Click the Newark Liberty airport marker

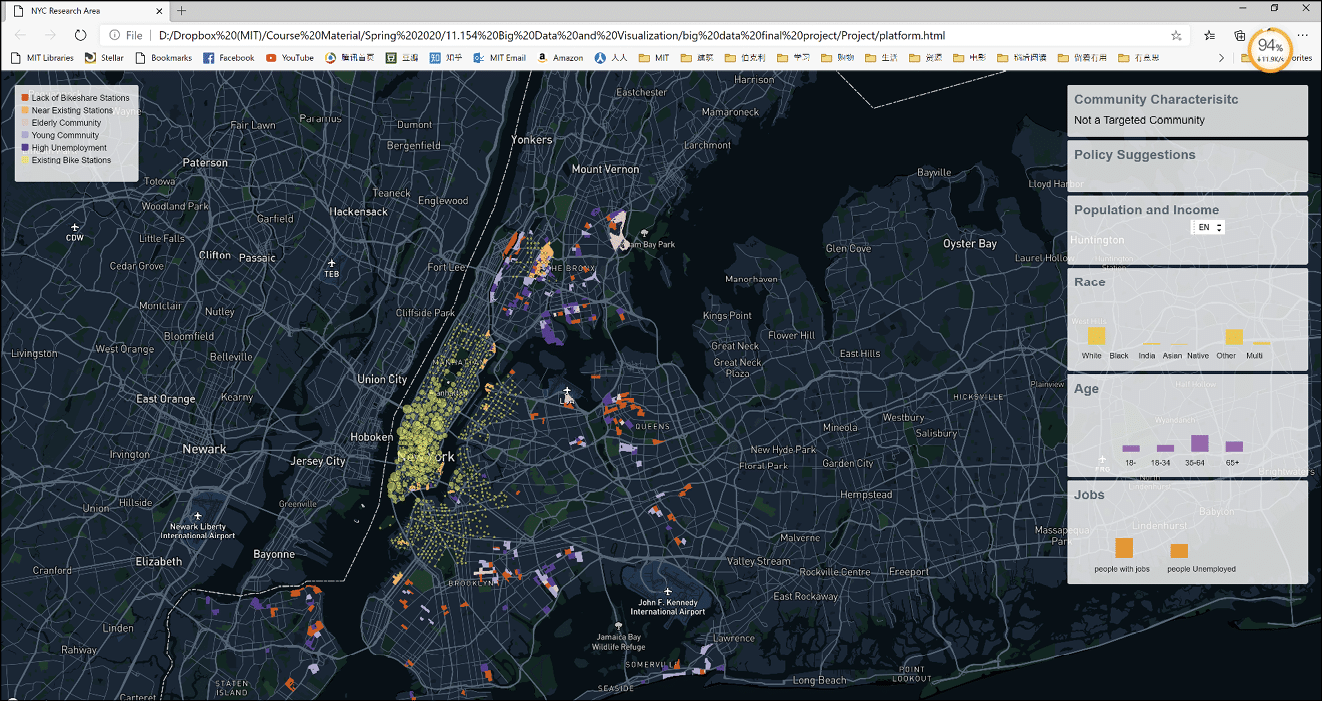198,516
